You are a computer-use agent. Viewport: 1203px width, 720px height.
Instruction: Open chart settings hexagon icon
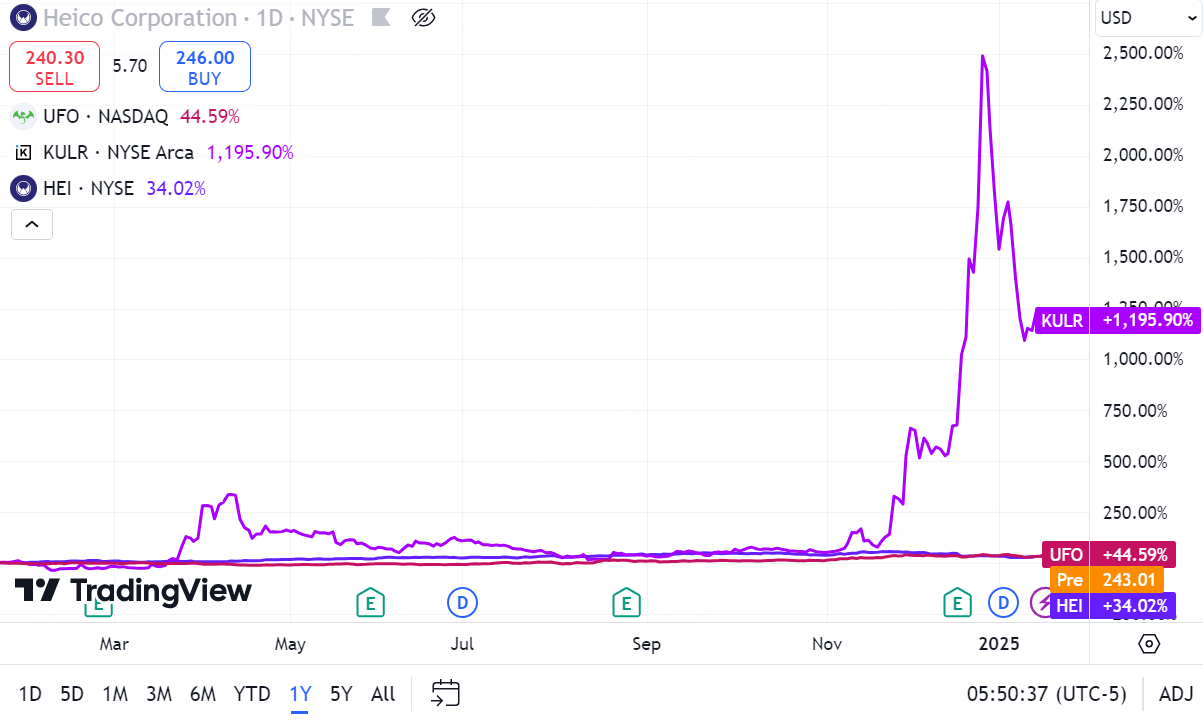point(1149,643)
